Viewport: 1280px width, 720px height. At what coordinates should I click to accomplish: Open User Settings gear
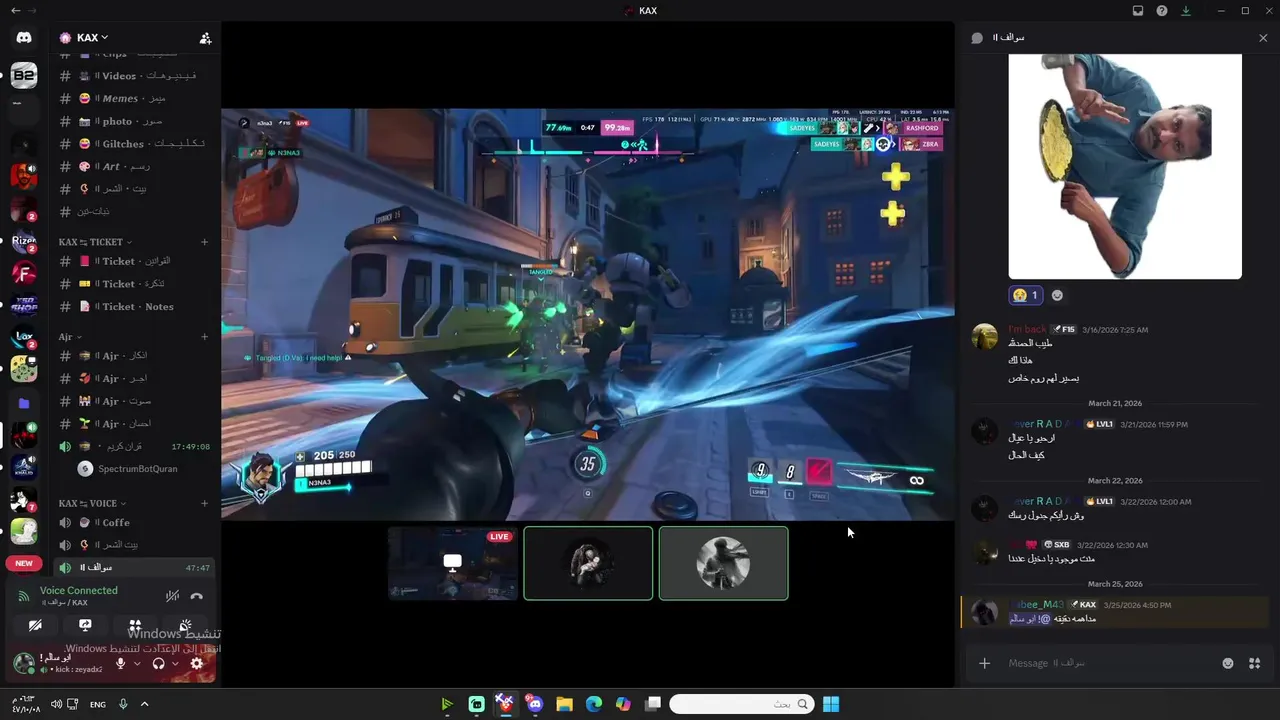(197, 663)
